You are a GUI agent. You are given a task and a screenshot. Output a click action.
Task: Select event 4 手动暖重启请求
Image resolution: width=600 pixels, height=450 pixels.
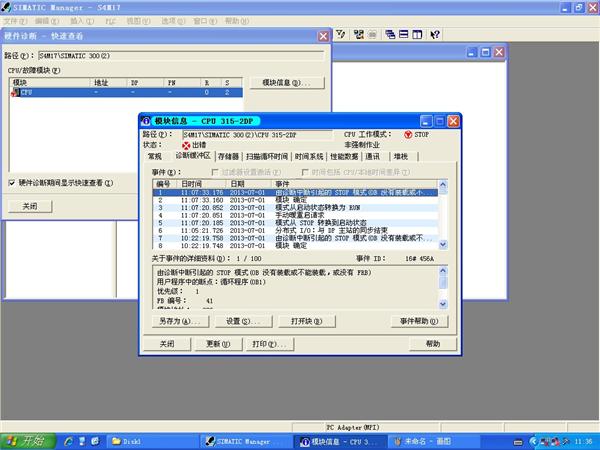tap(295, 215)
